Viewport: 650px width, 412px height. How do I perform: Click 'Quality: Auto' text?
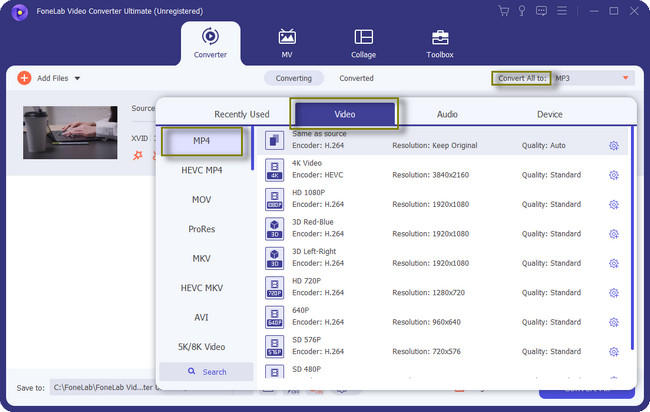543,145
